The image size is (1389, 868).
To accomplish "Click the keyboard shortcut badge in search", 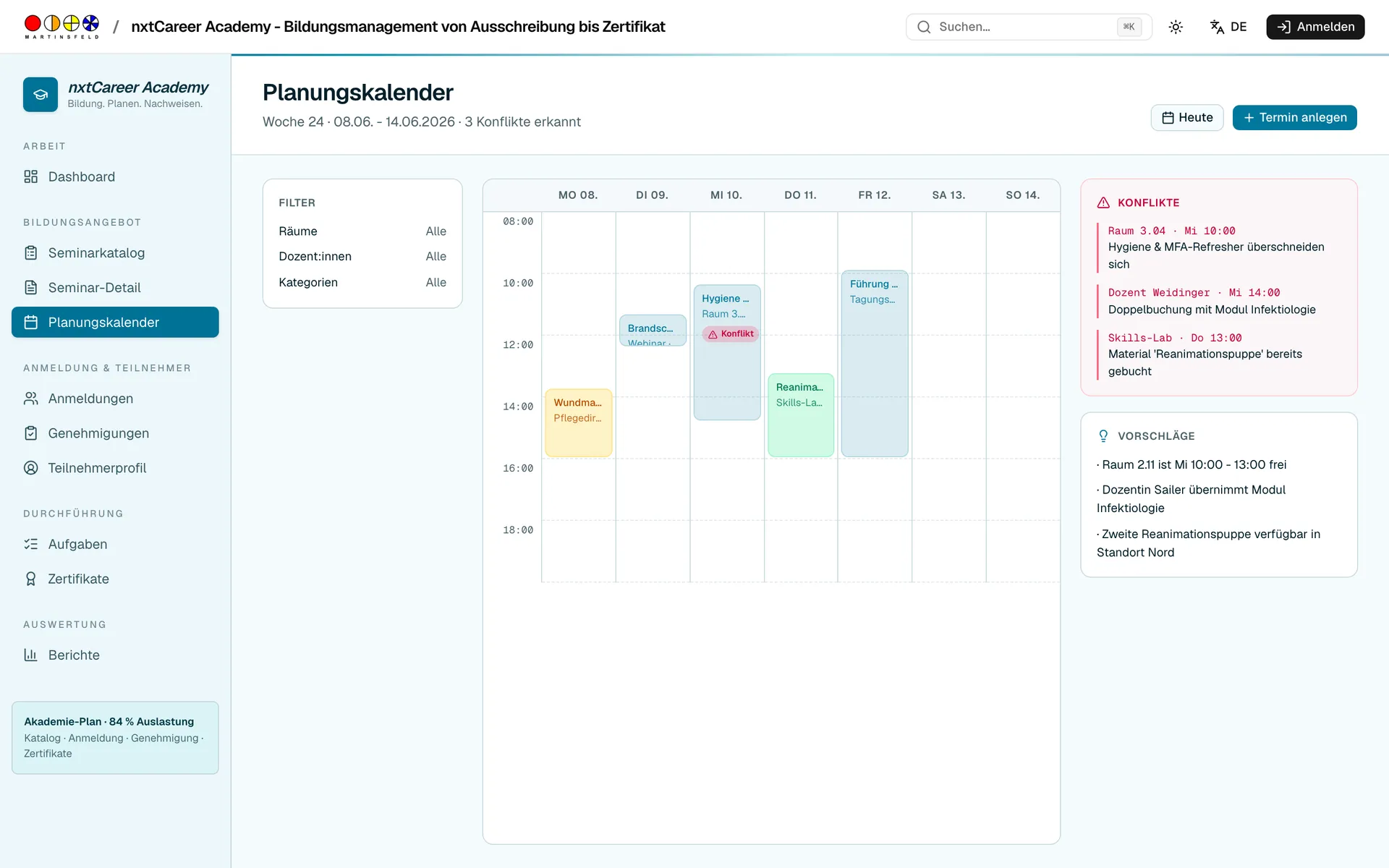I will [x=1129, y=27].
